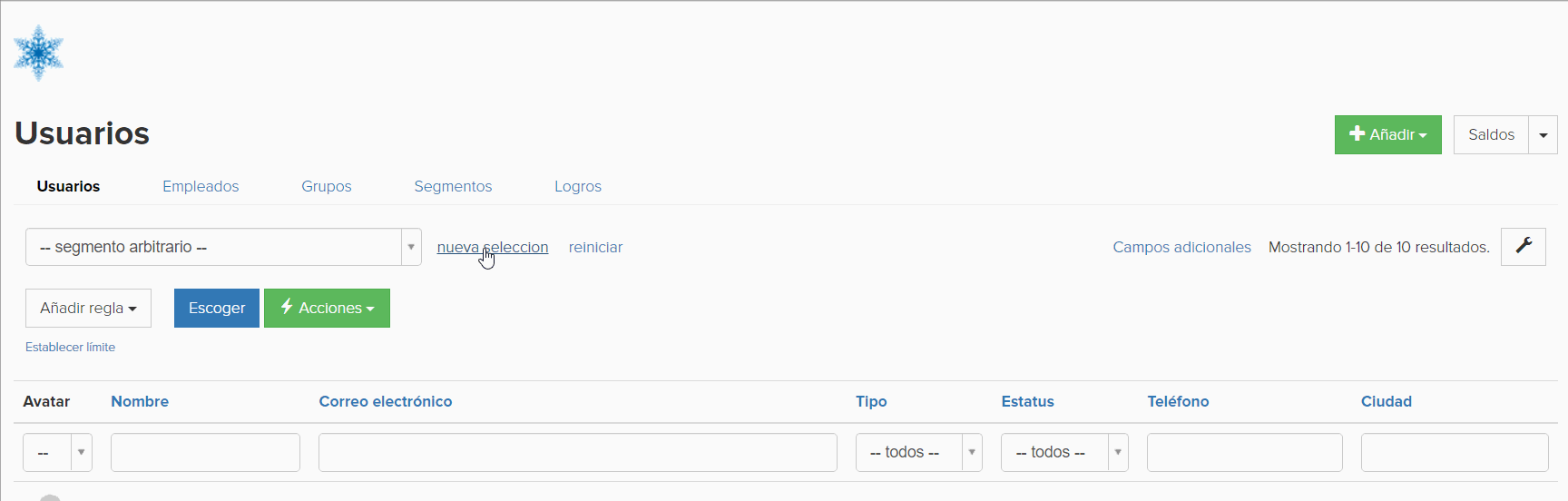Expand the Añadir regla dropdown
The image size is (1568, 501).
coord(88,308)
